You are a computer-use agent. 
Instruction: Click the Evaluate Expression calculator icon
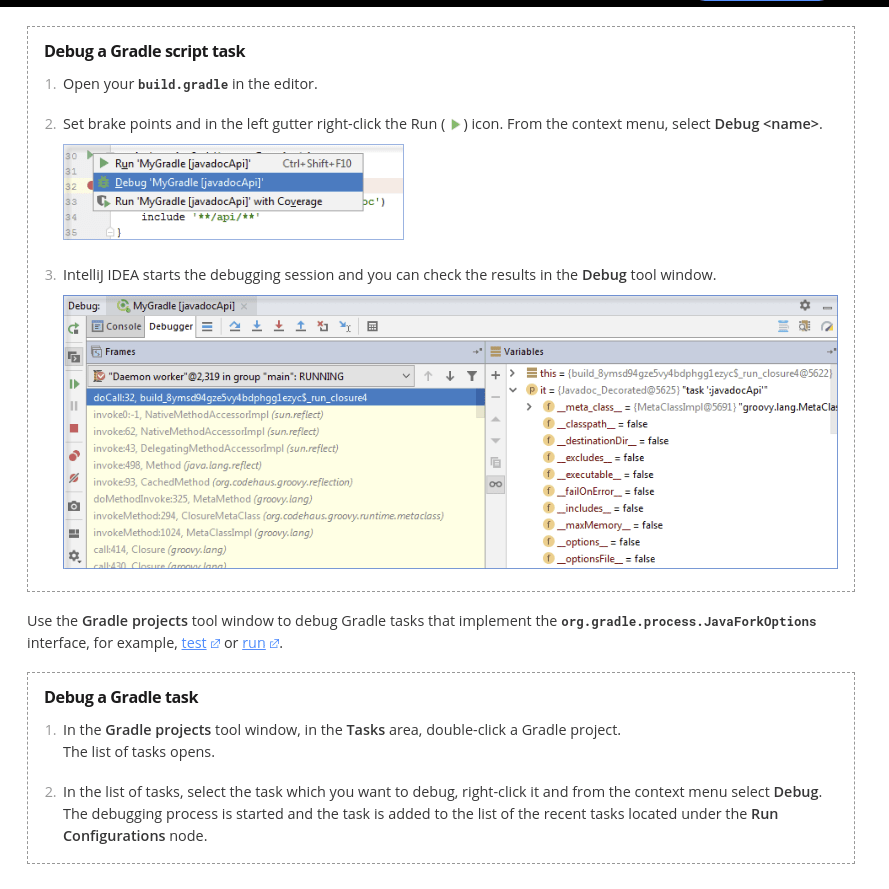click(372, 327)
